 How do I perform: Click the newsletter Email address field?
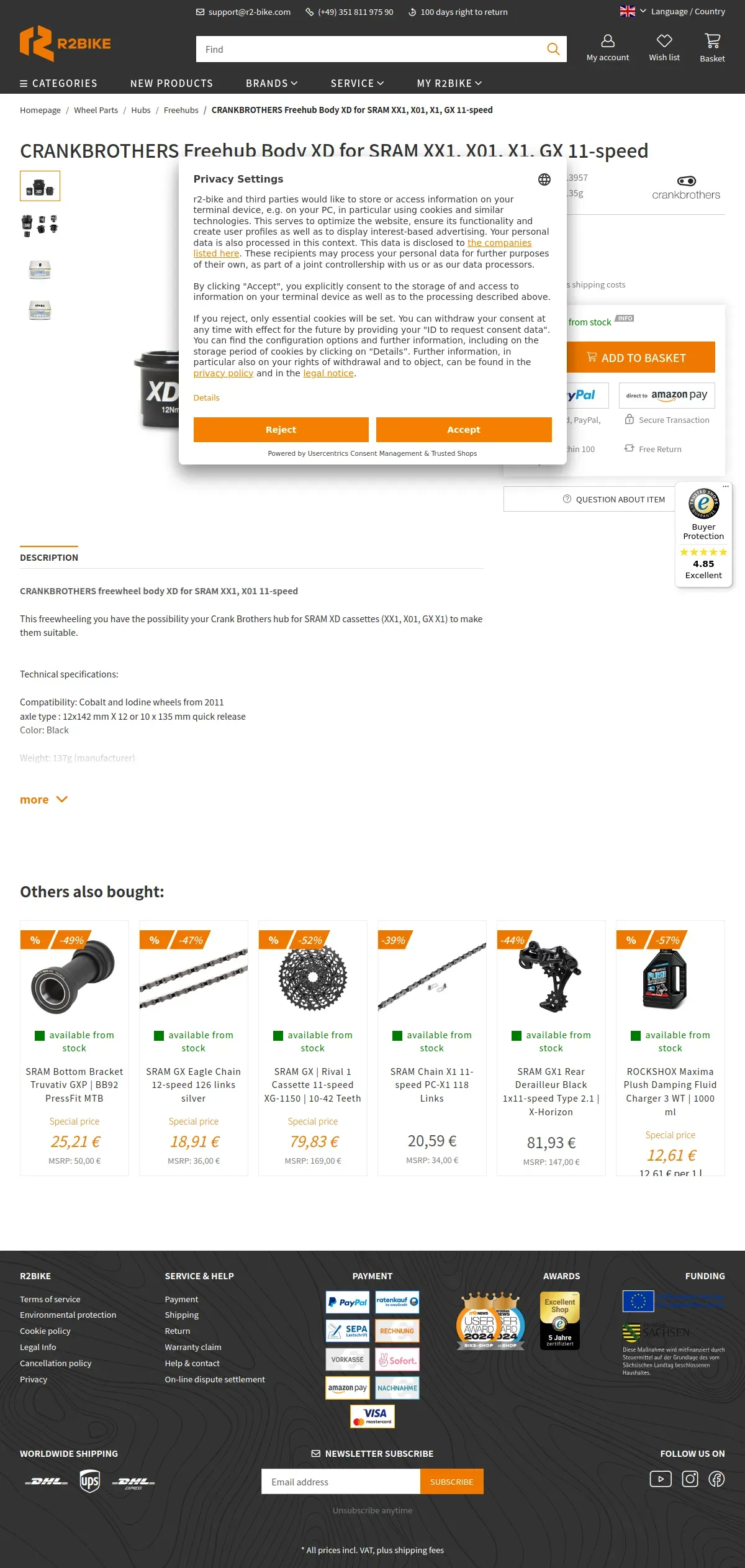click(341, 1482)
